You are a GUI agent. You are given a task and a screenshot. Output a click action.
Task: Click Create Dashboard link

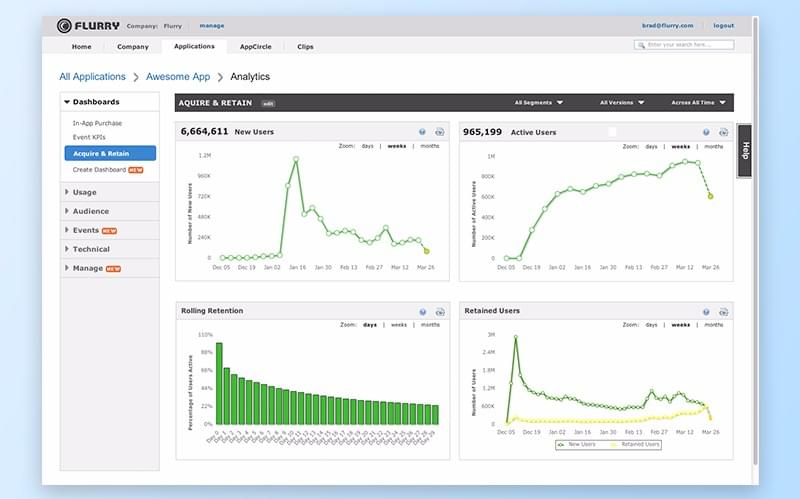point(99,170)
